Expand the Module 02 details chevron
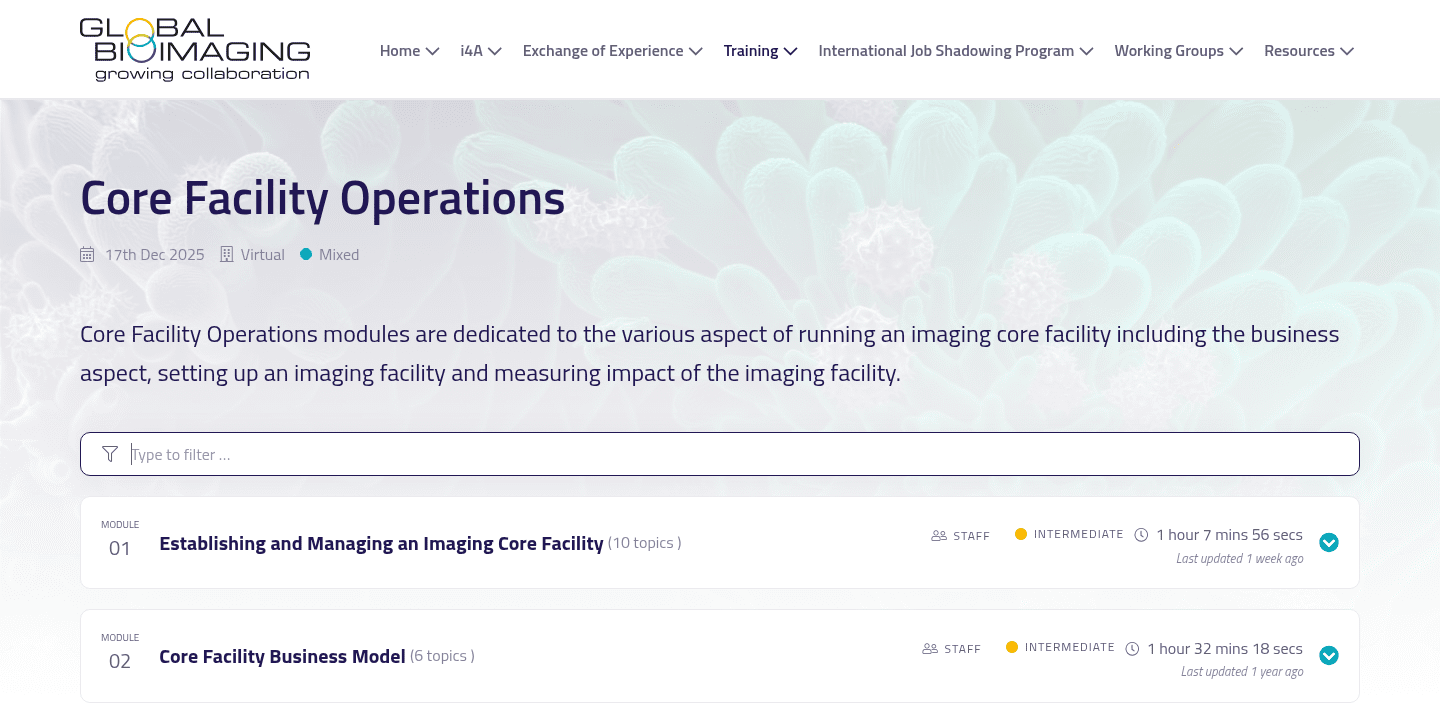Screen dimensions: 1440x720 (1329, 655)
